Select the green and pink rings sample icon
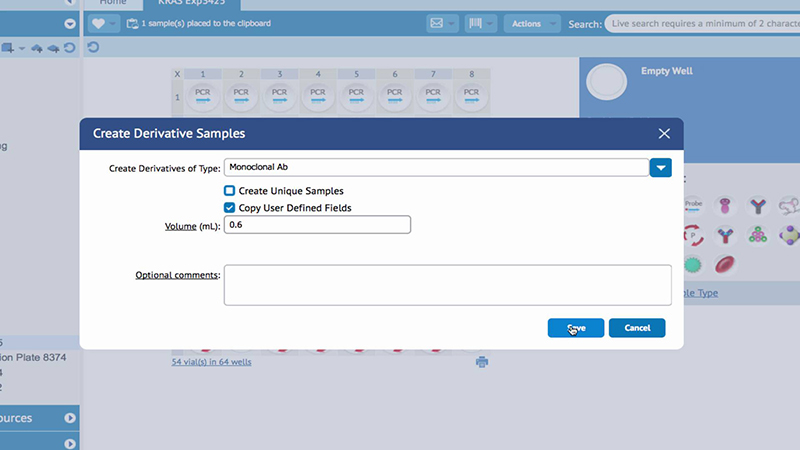This screenshot has height=450, width=800. [x=758, y=235]
